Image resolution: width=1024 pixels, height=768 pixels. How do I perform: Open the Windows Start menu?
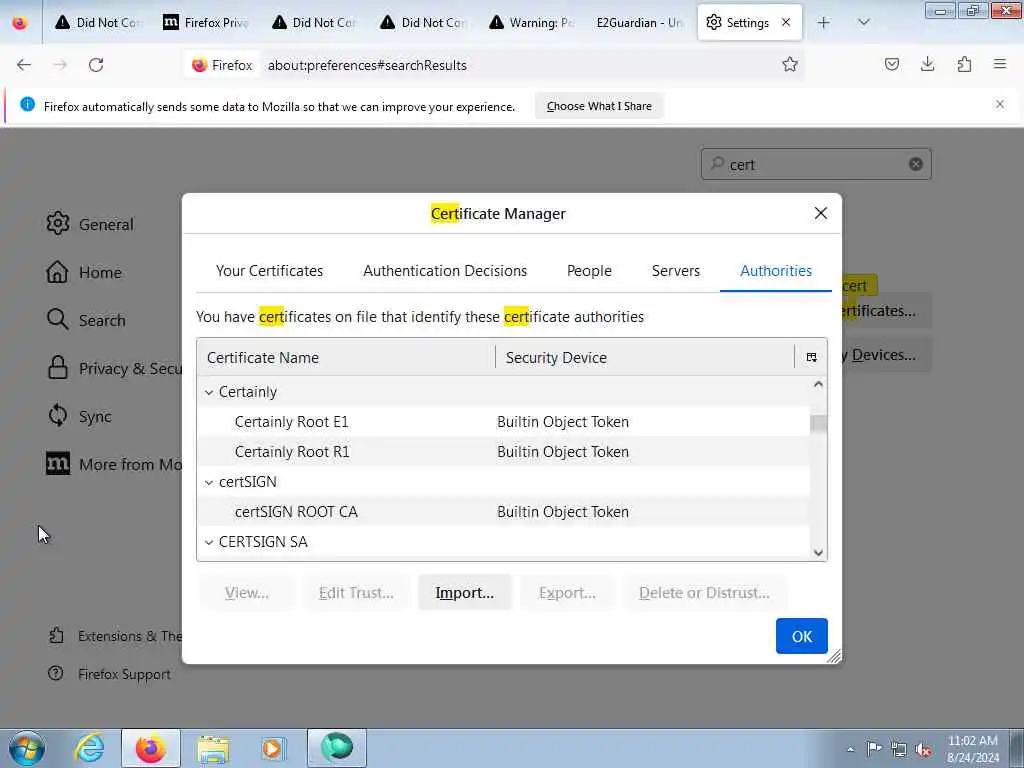click(x=27, y=748)
